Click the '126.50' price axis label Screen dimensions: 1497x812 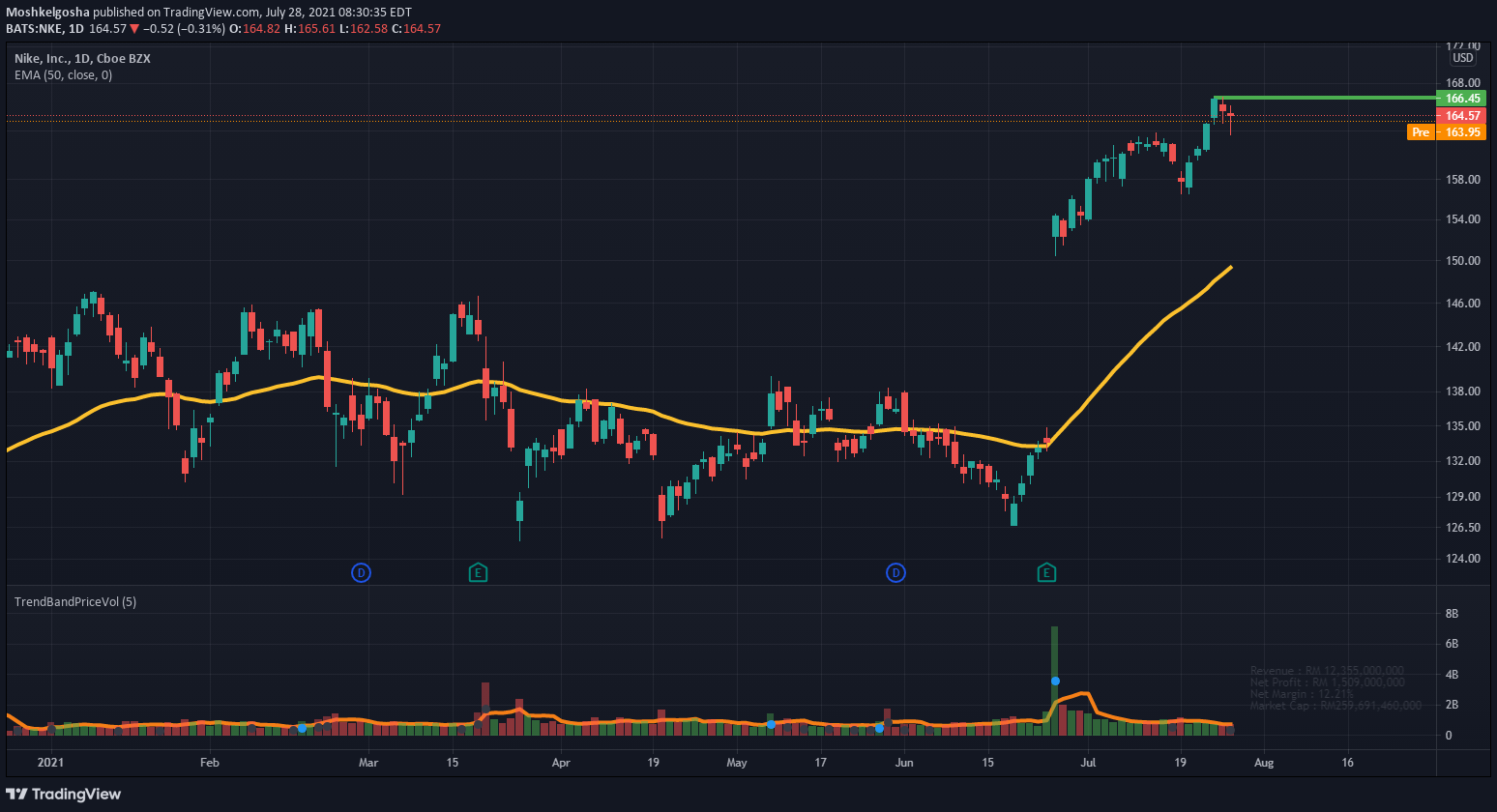pos(1463,528)
